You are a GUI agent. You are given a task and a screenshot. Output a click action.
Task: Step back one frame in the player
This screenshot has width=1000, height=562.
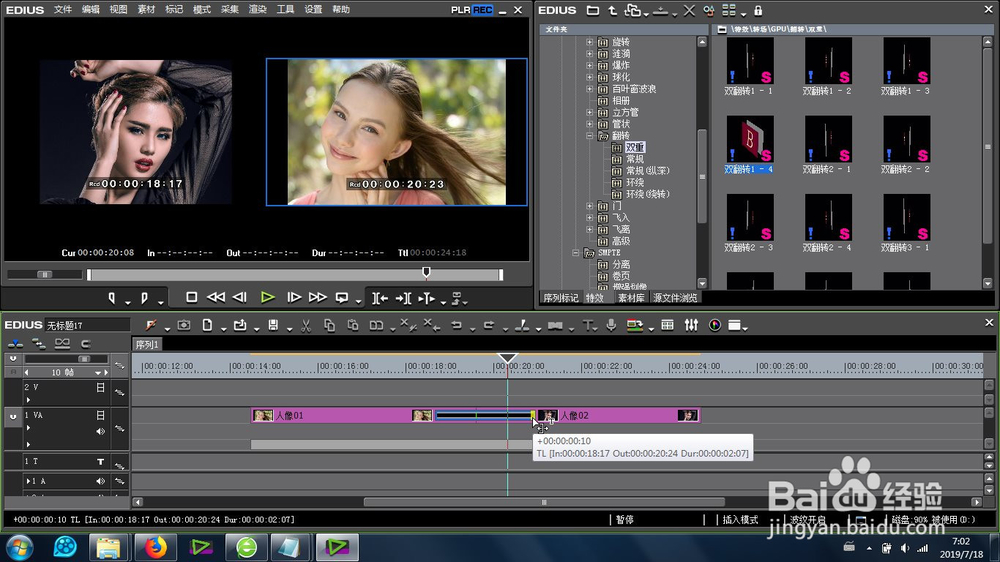click(240, 297)
